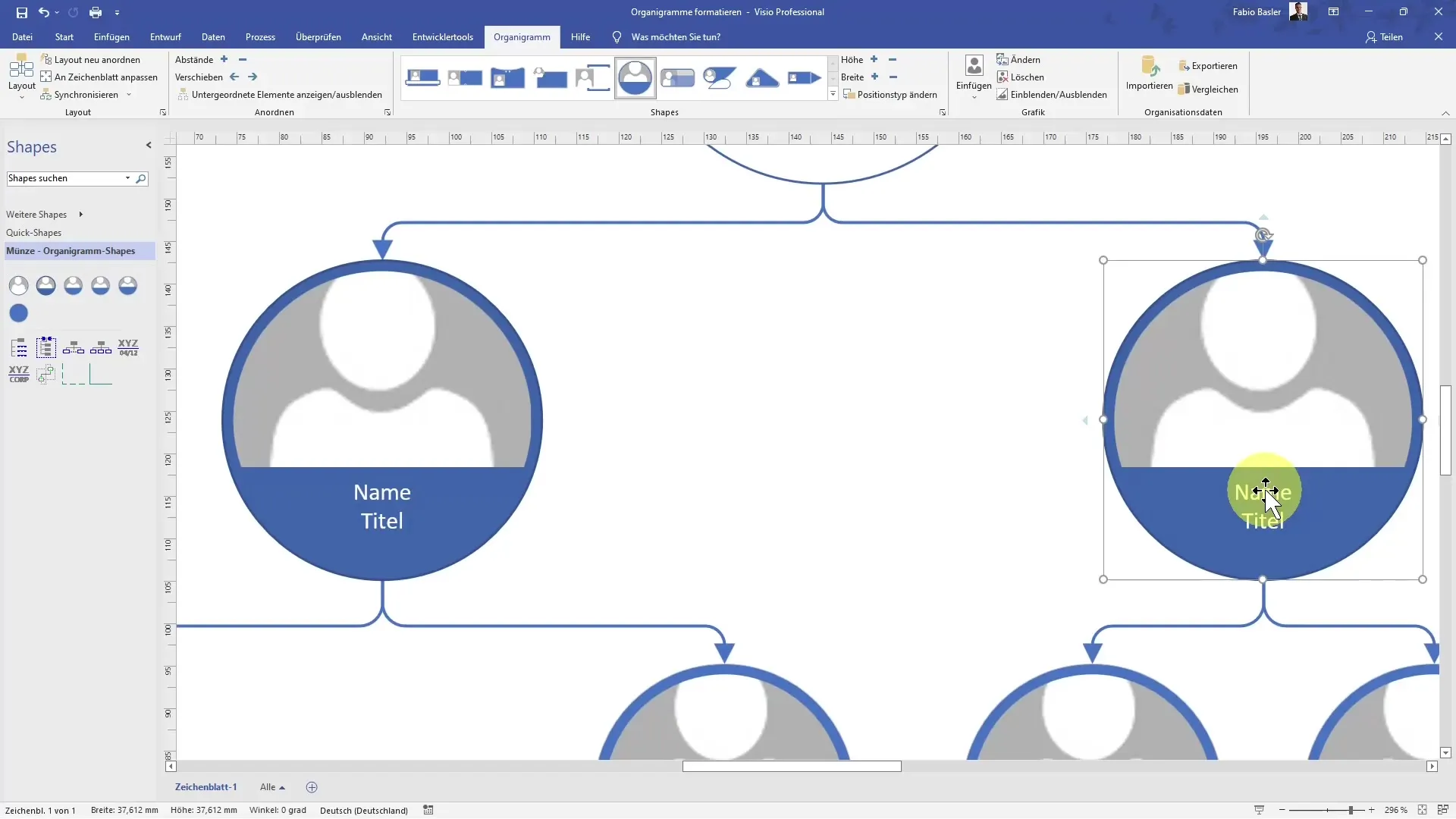Expand the Shapes gallery more arrow
The width and height of the screenshot is (1456, 819).
833,95
